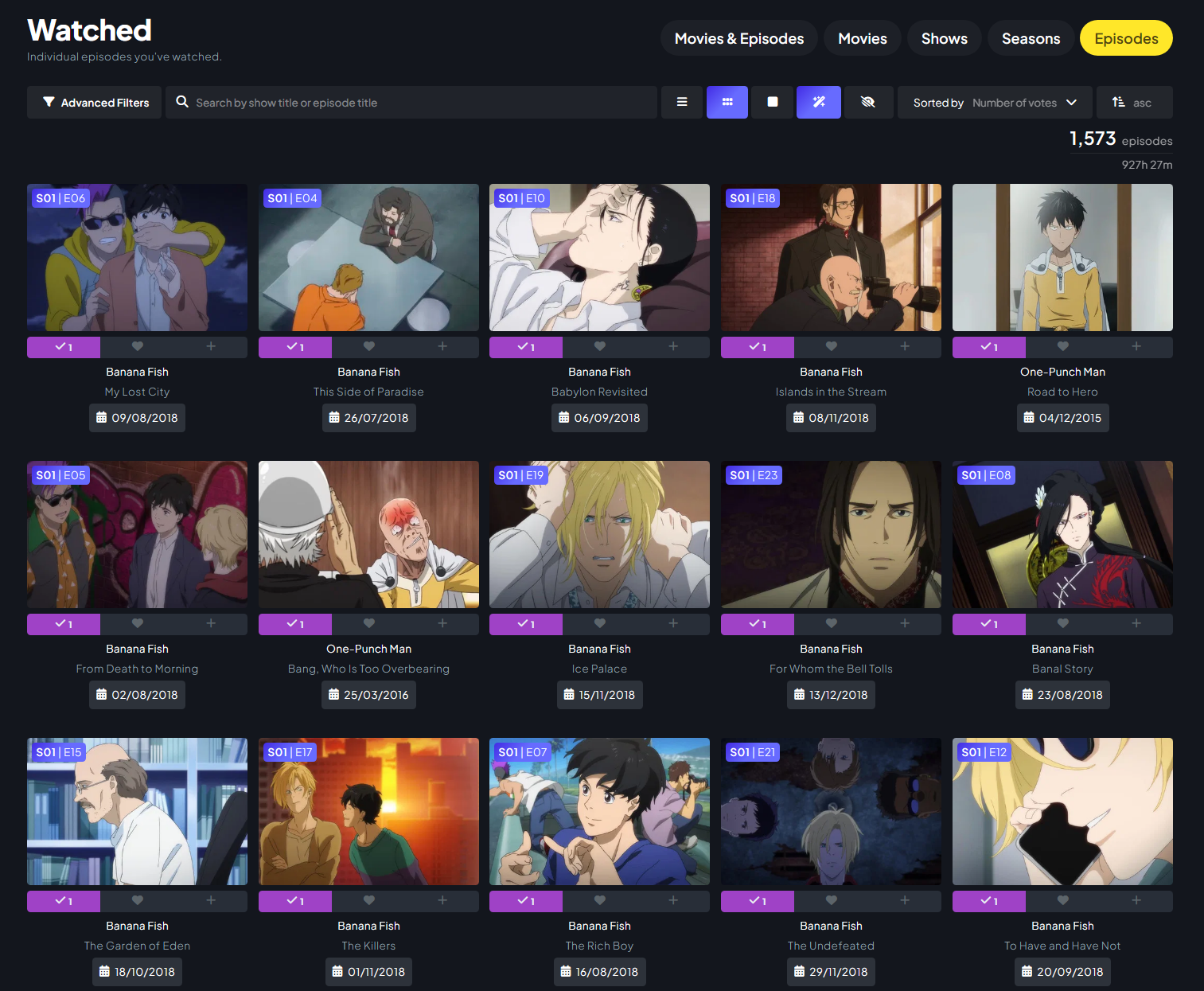Heart the Road to Hero episode

click(1063, 347)
